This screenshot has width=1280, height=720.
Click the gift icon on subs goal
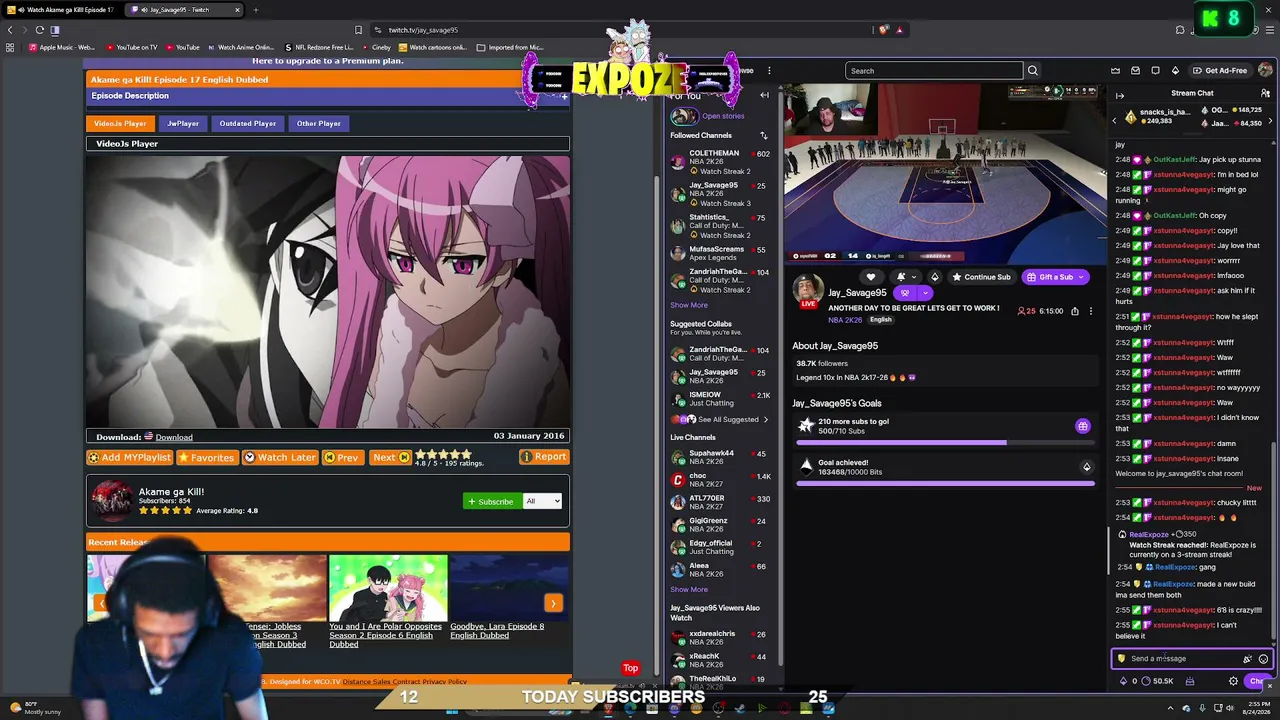coord(1083,427)
